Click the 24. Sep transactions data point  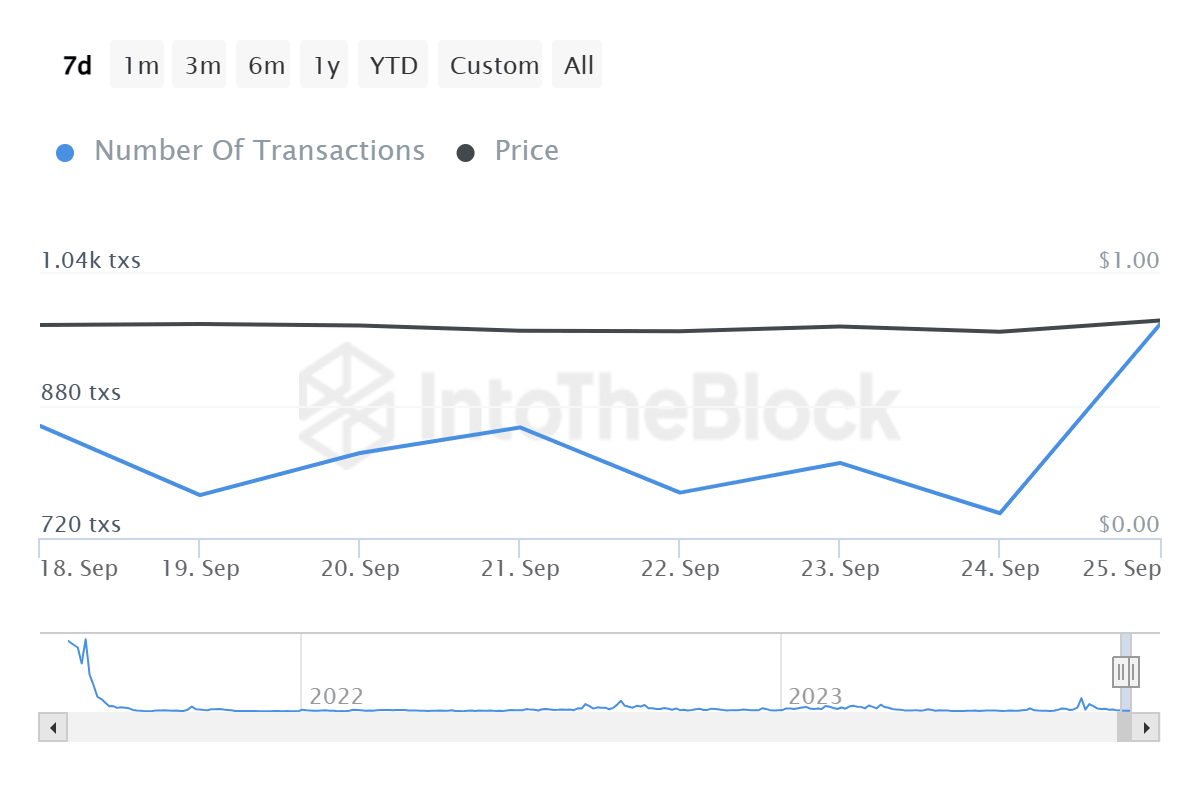[x=998, y=513]
